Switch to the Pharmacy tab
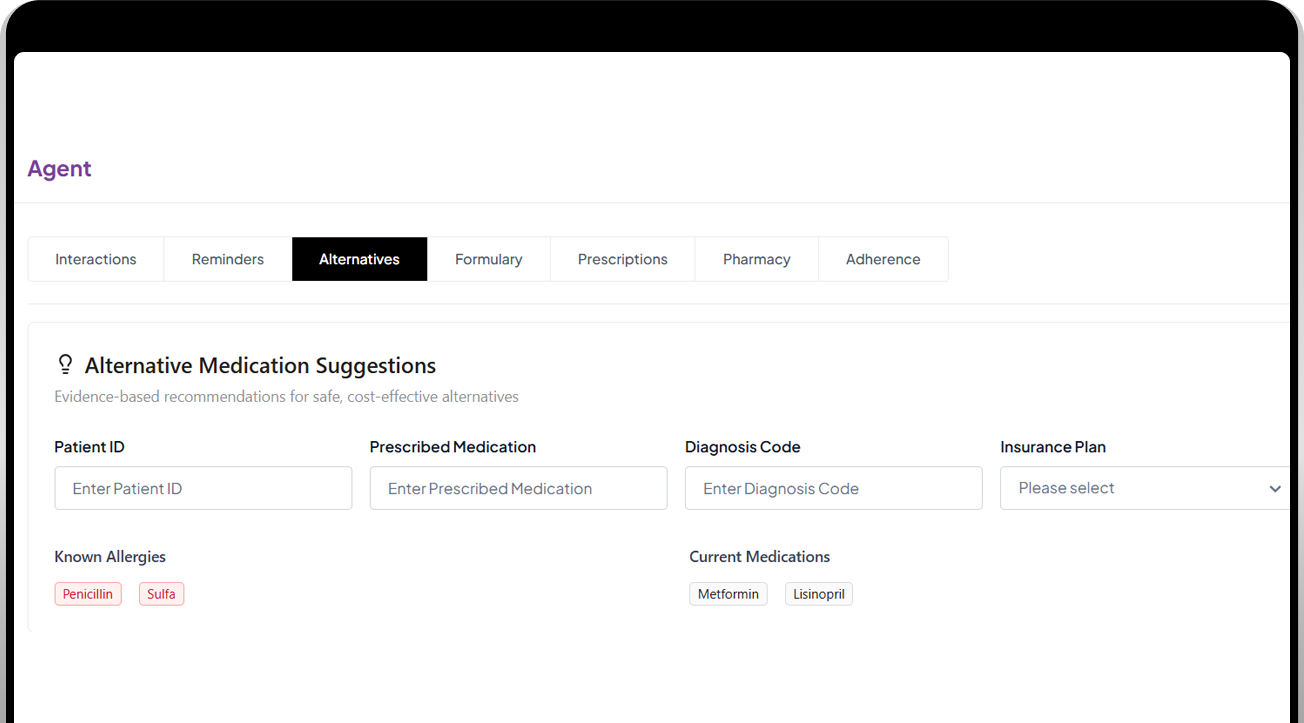 (757, 259)
